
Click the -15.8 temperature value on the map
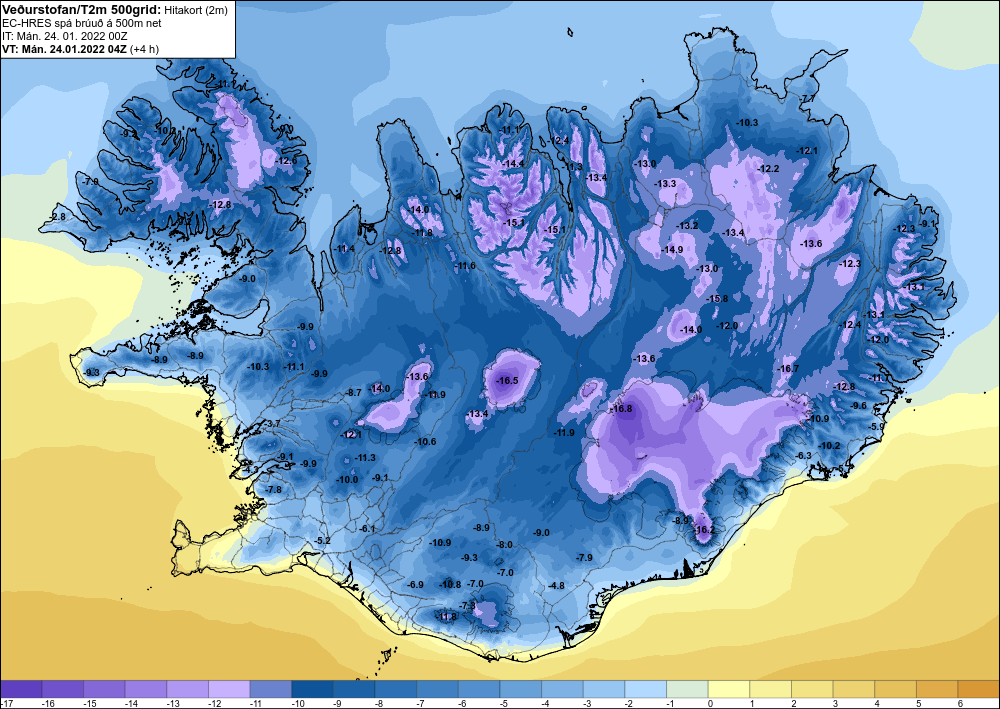click(717, 298)
